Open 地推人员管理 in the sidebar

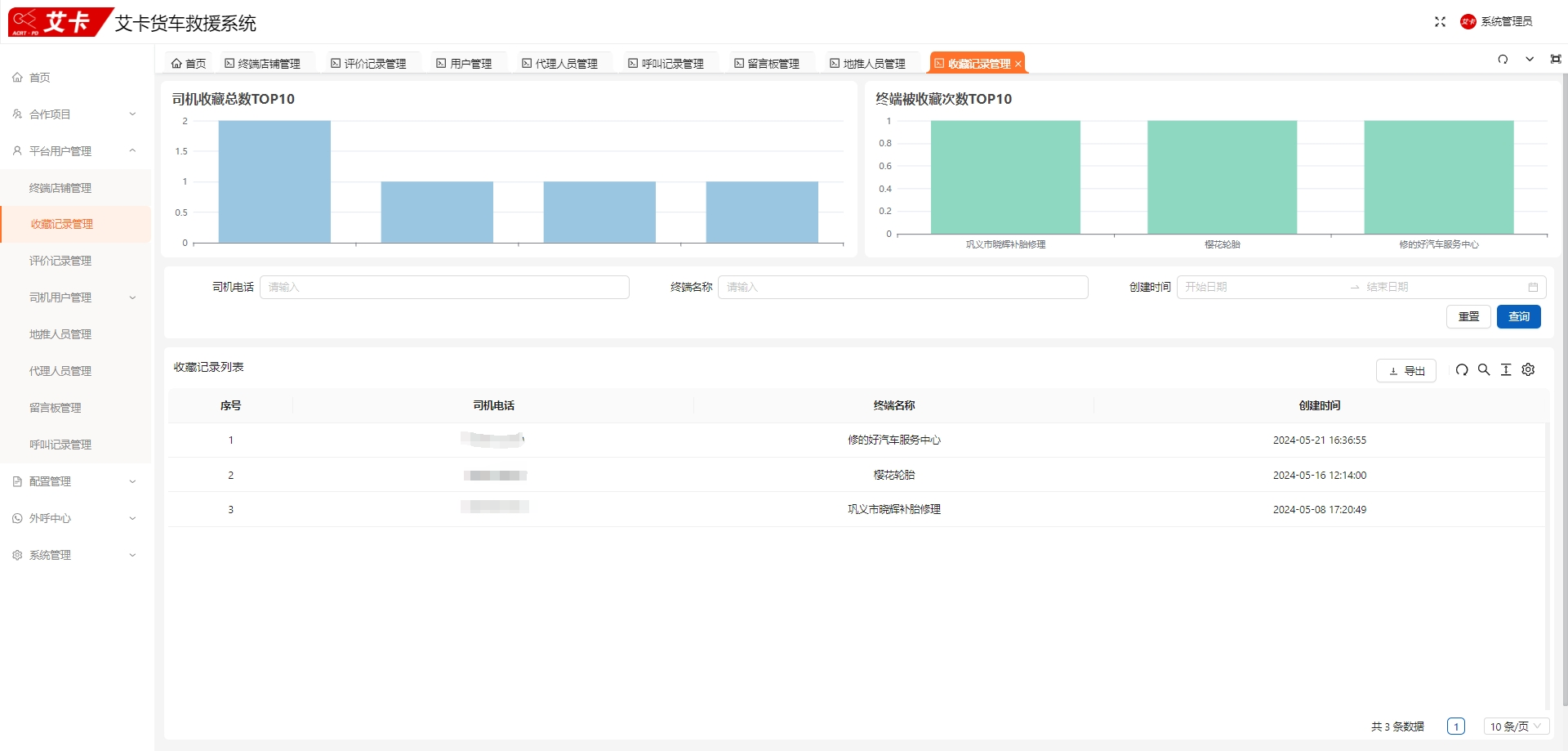click(x=75, y=334)
